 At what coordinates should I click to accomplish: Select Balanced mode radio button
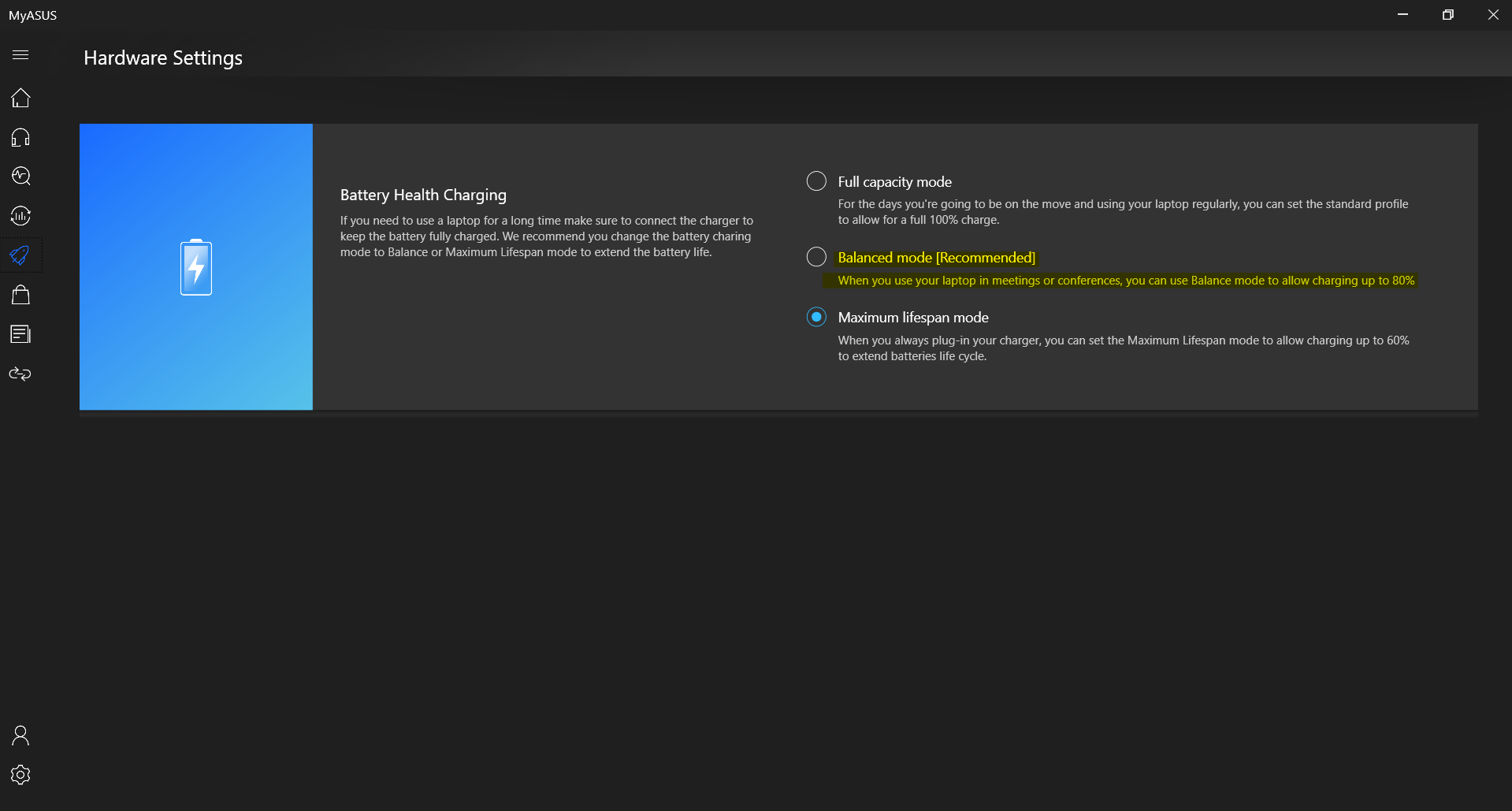click(816, 257)
